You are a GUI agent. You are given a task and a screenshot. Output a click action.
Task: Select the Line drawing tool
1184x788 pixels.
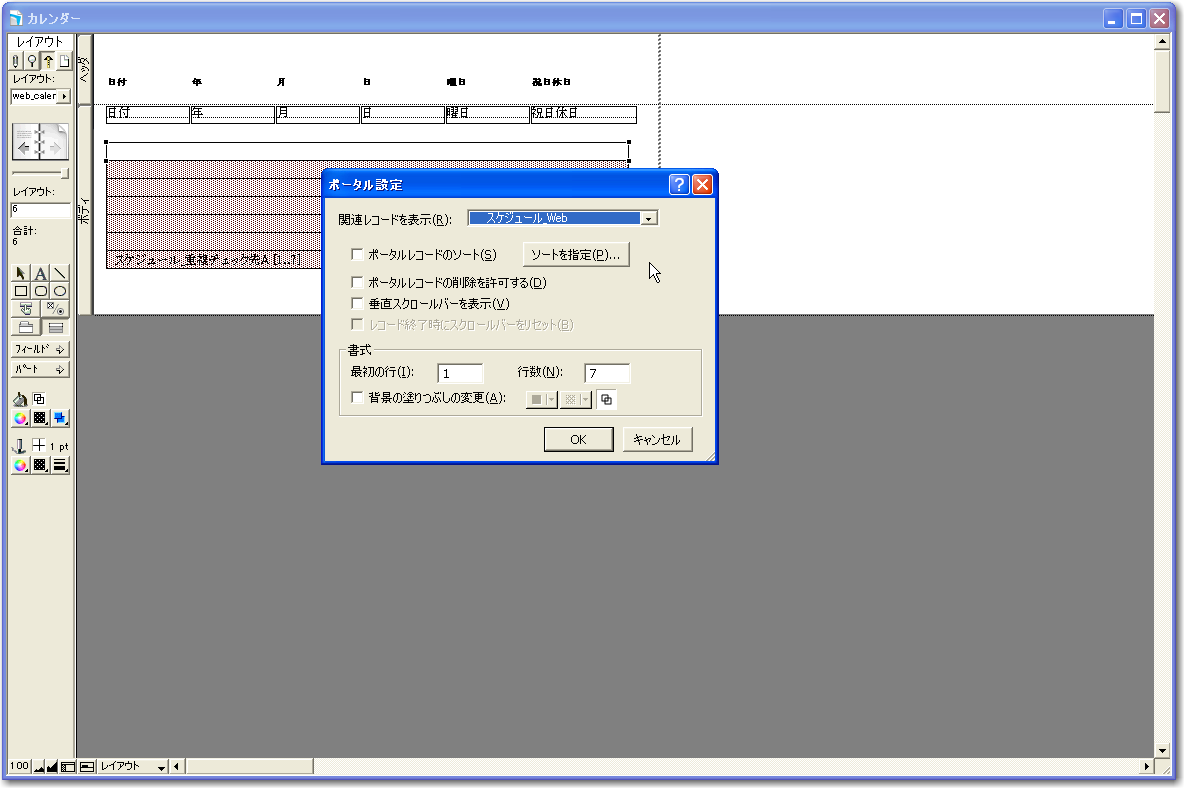click(59, 274)
